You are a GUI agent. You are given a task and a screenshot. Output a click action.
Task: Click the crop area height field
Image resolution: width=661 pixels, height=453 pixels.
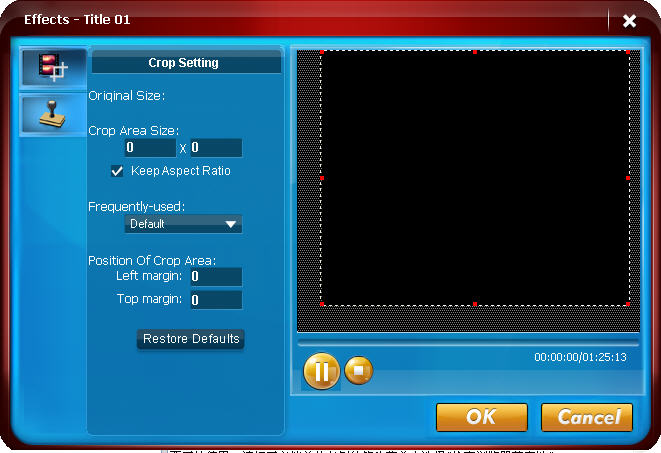215,148
